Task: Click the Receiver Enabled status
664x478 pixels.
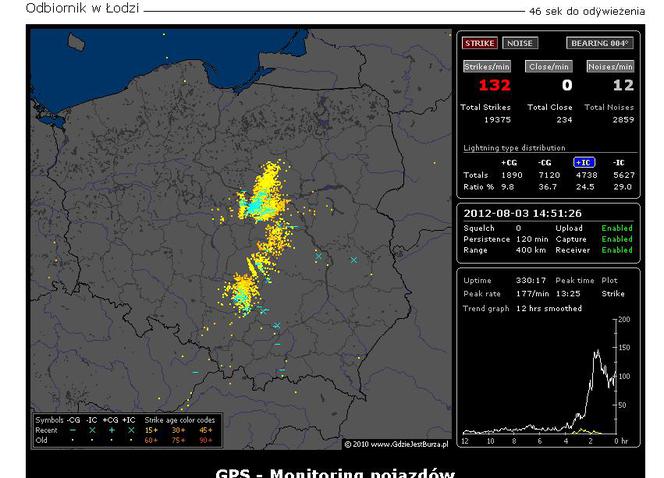Action: tap(617, 250)
